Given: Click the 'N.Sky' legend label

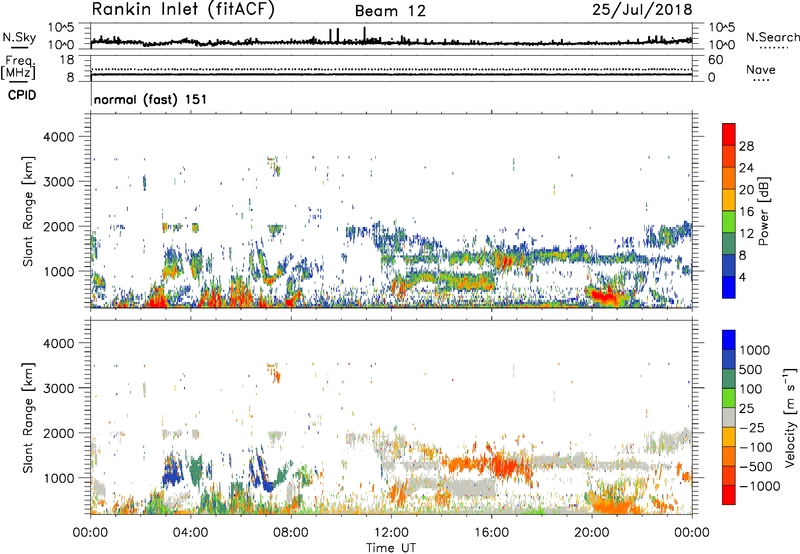Looking at the screenshot, I should coord(19,37).
